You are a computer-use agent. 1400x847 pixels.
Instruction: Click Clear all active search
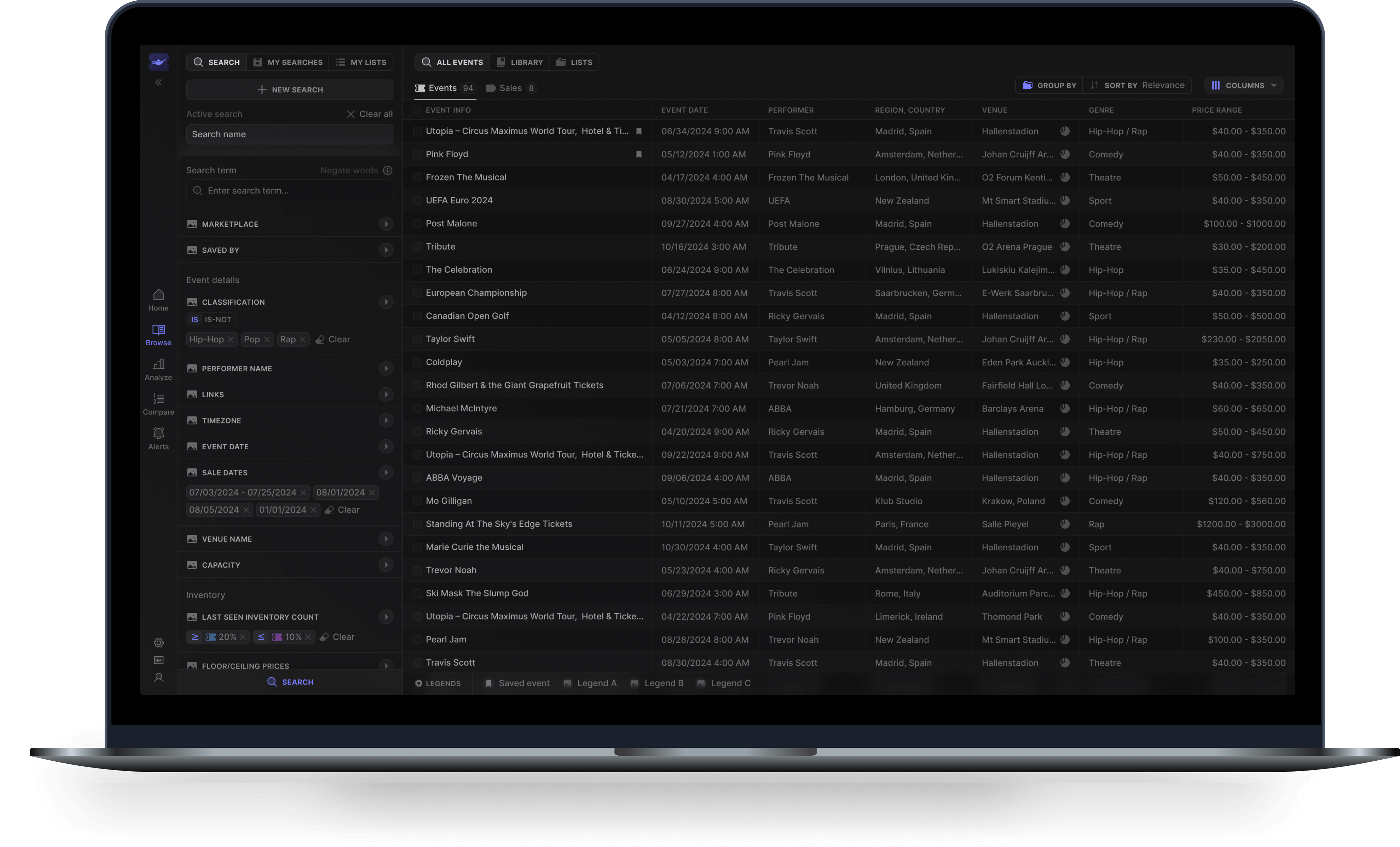(x=370, y=114)
